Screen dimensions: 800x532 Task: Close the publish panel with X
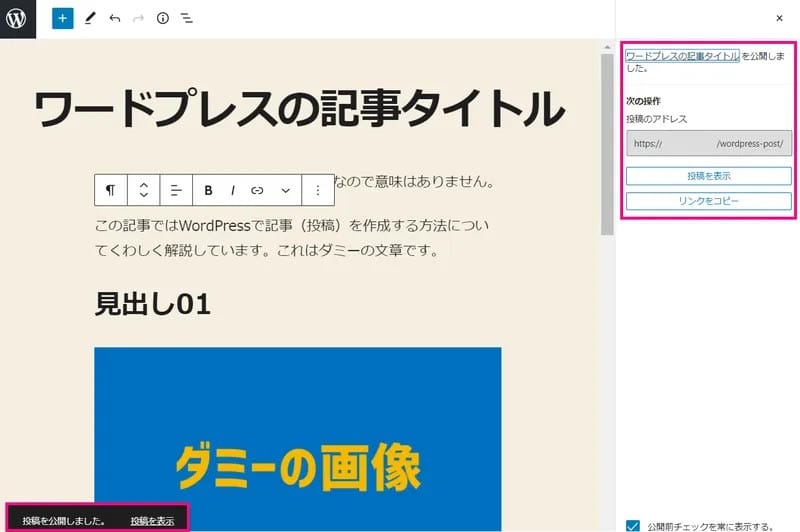[x=779, y=18]
